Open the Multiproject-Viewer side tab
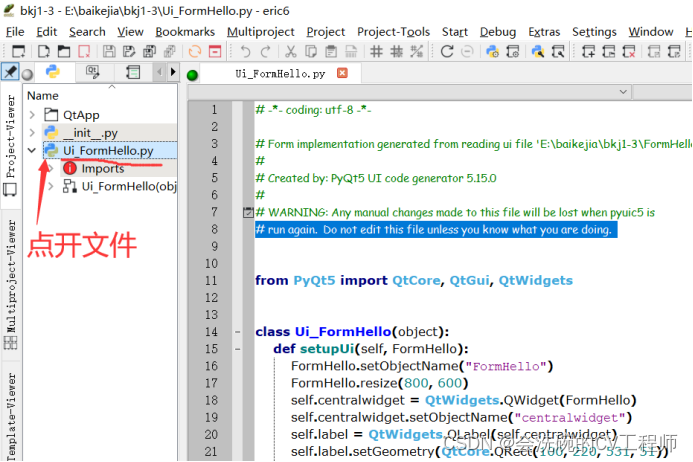 (10, 283)
